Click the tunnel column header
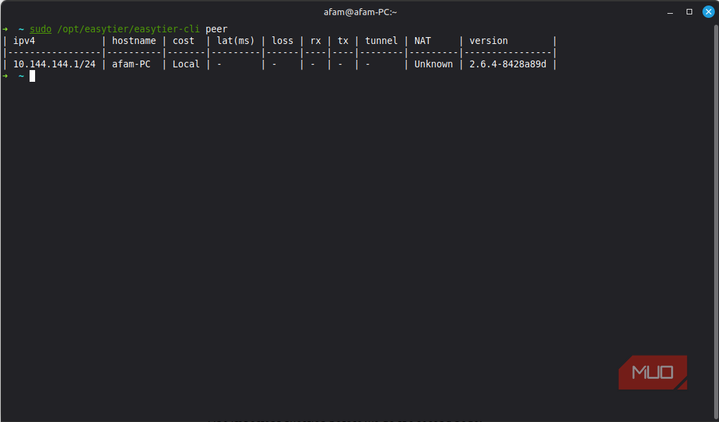Viewport: 719px width, 422px height. [x=382, y=41]
